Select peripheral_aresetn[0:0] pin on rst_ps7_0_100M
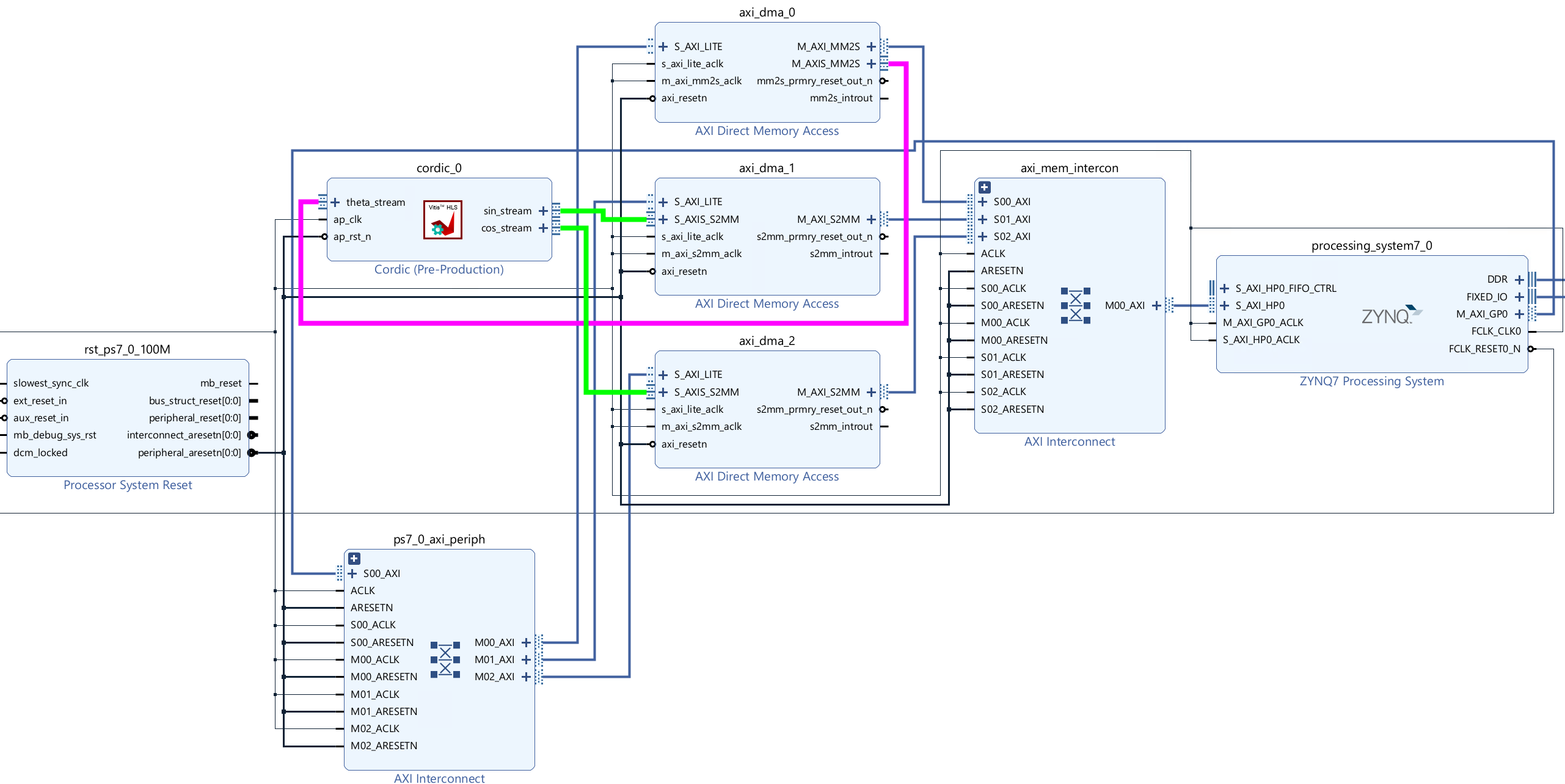The height and width of the screenshot is (784, 1565). pyautogui.click(x=189, y=452)
